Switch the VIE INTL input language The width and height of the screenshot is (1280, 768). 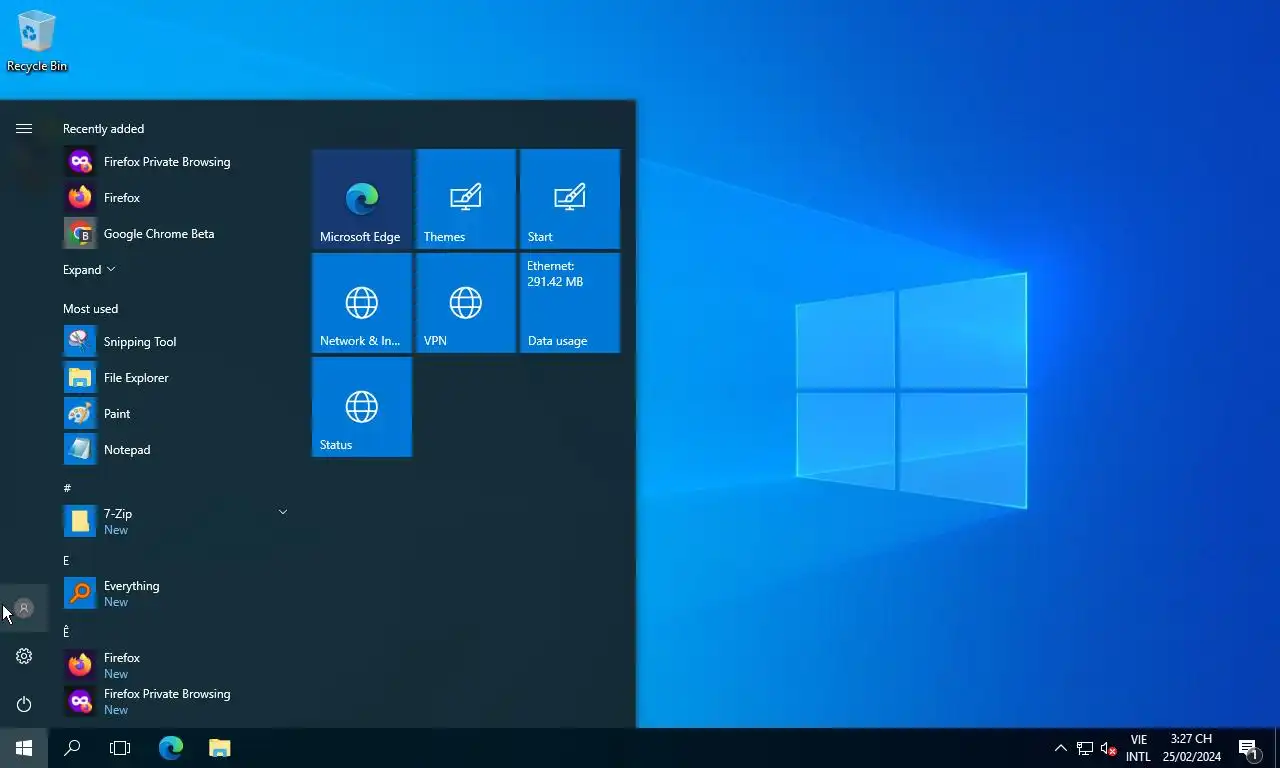[1138, 748]
